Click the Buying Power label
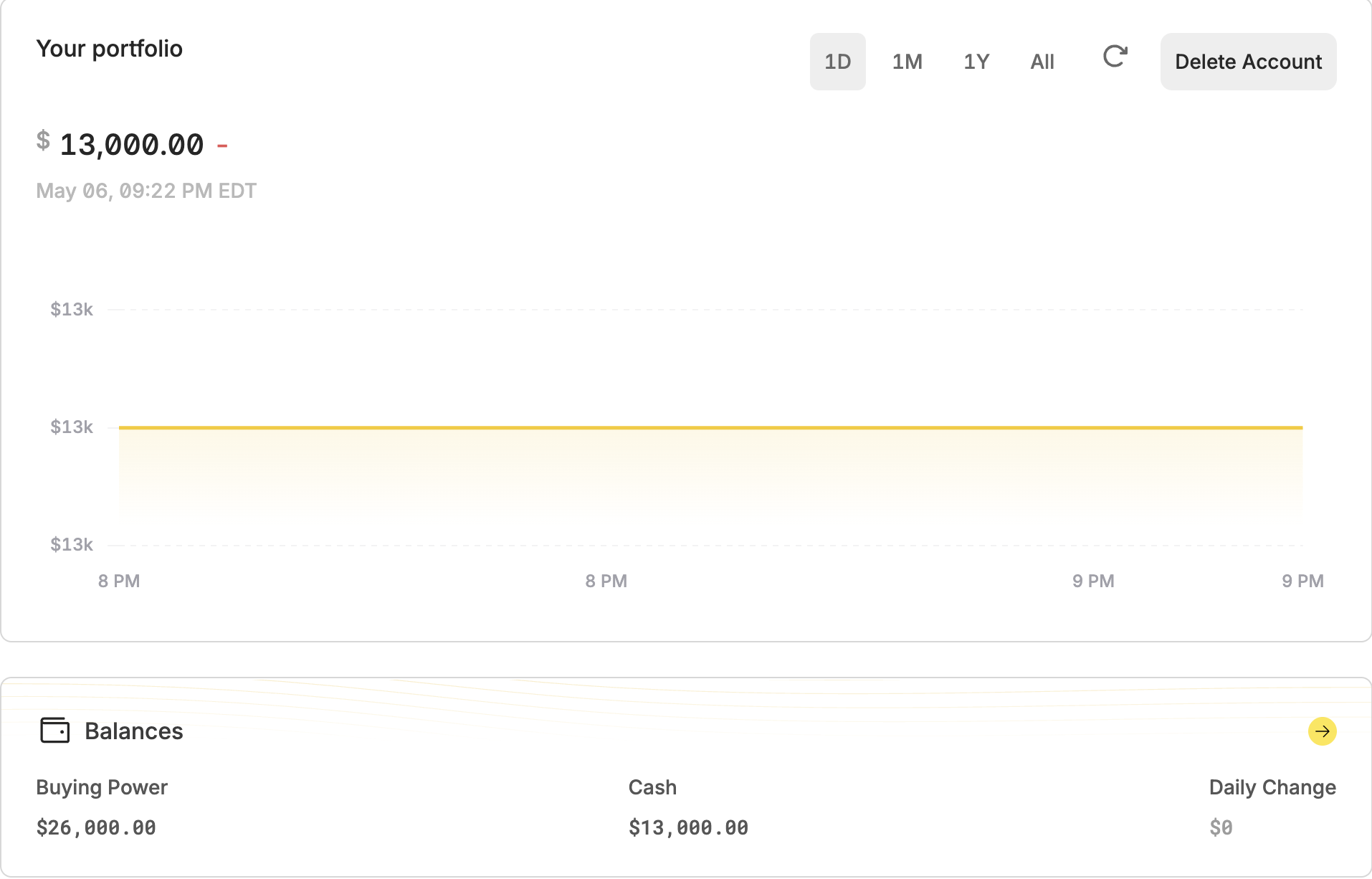Viewport: 1372px width, 879px height. pos(102,787)
